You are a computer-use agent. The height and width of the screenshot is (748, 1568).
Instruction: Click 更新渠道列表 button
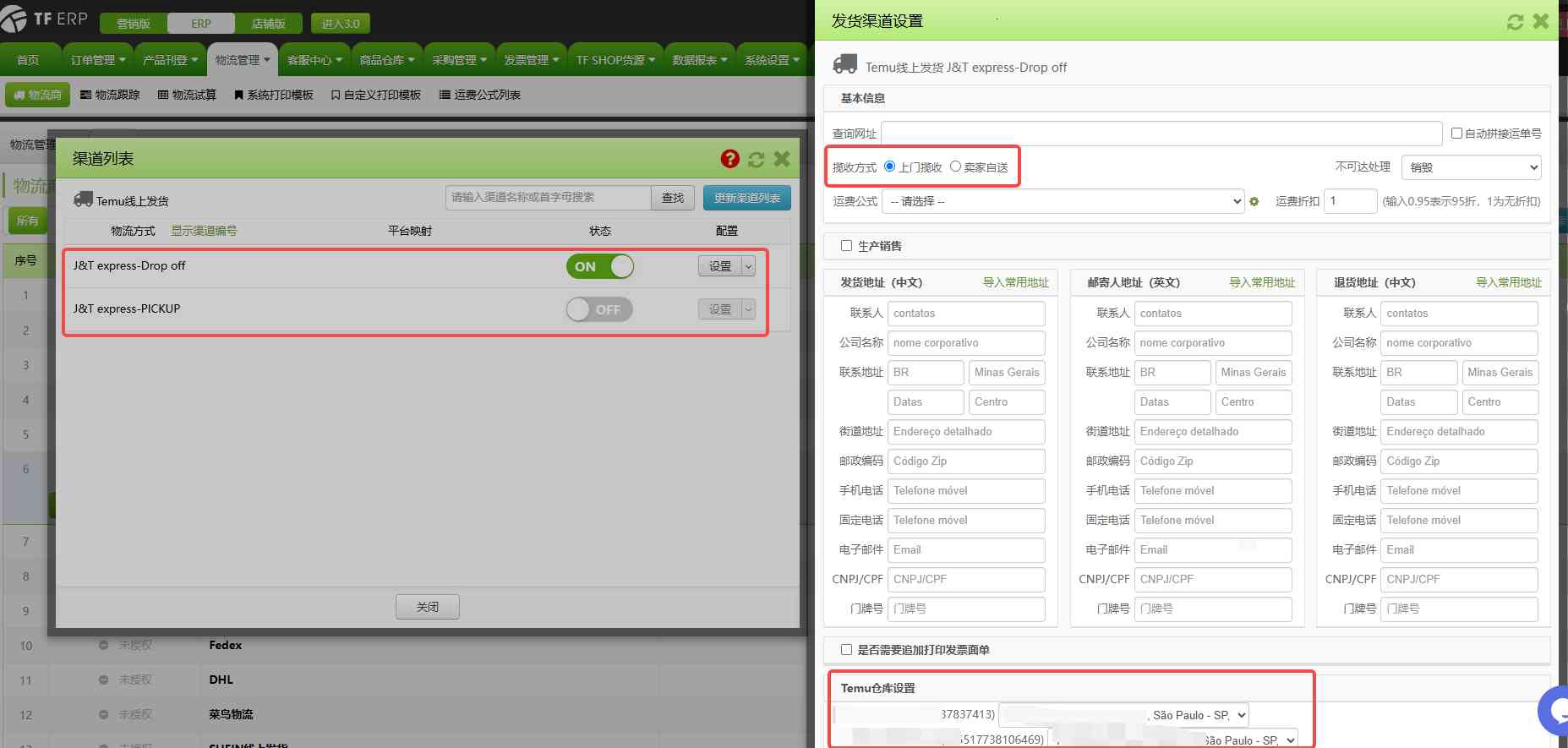pos(747,198)
